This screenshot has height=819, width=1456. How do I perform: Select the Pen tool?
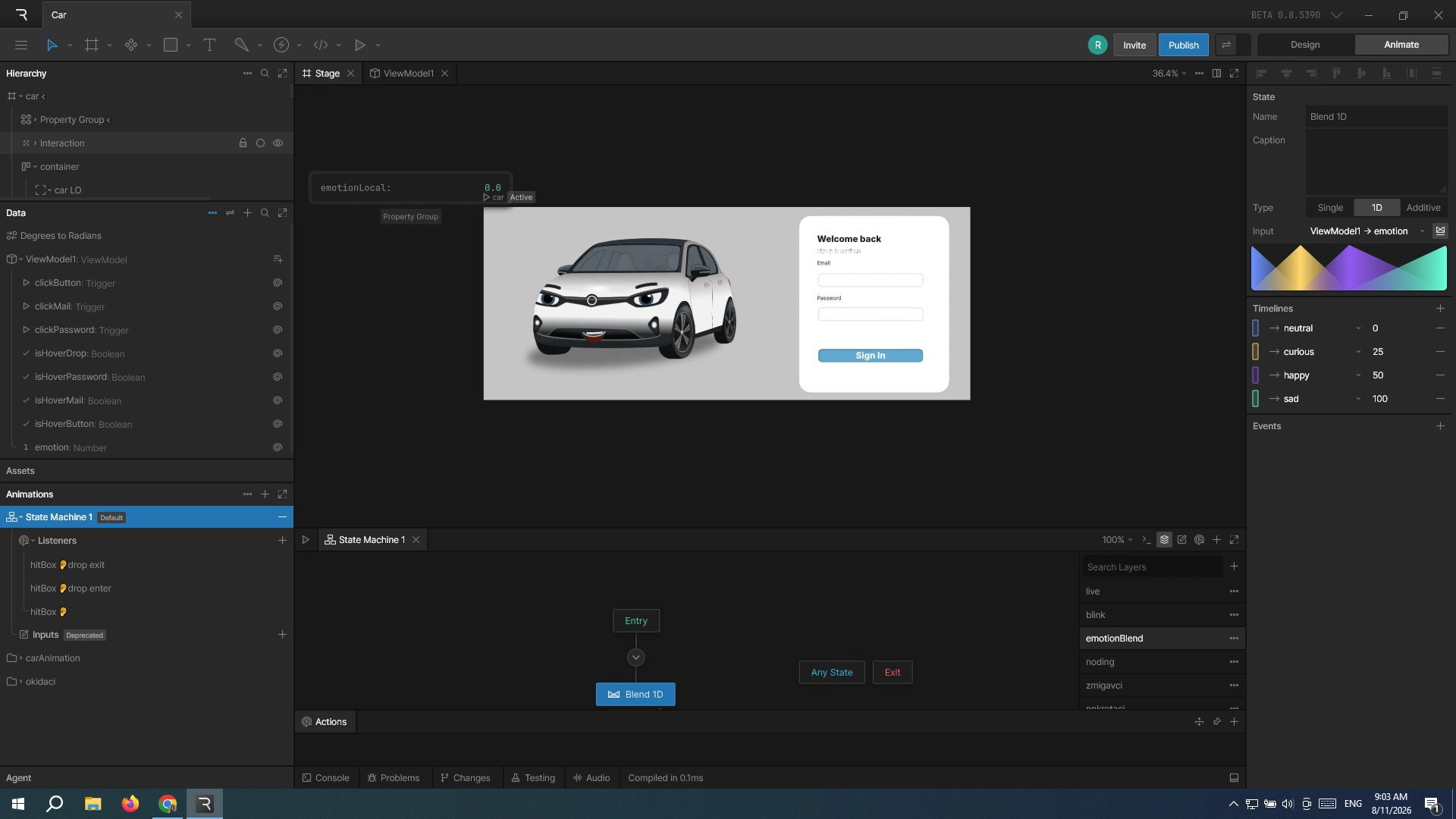pyautogui.click(x=241, y=45)
